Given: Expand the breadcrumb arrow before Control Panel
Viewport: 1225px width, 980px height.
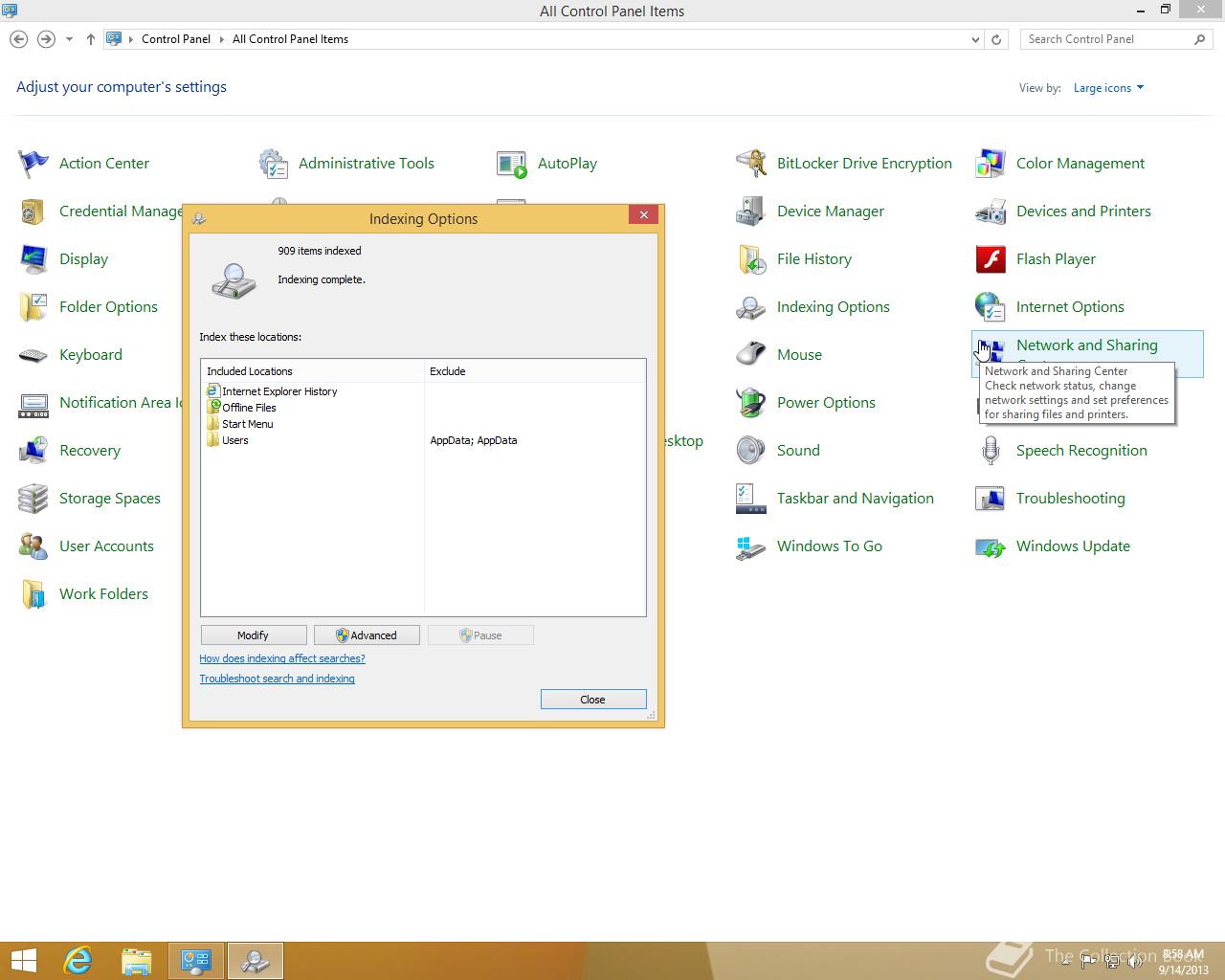Looking at the screenshot, I should pyautogui.click(x=131, y=39).
